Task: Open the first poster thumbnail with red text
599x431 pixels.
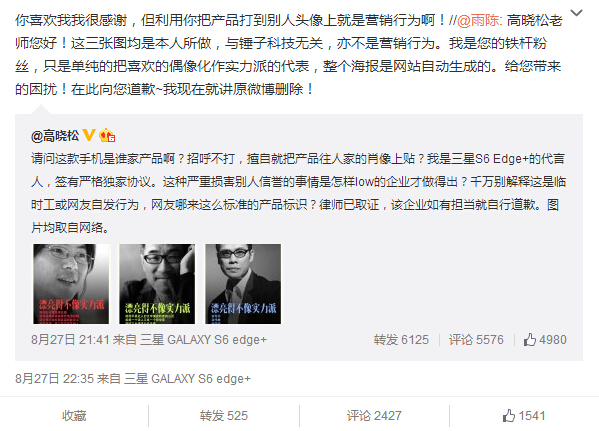Action: [x=71, y=284]
